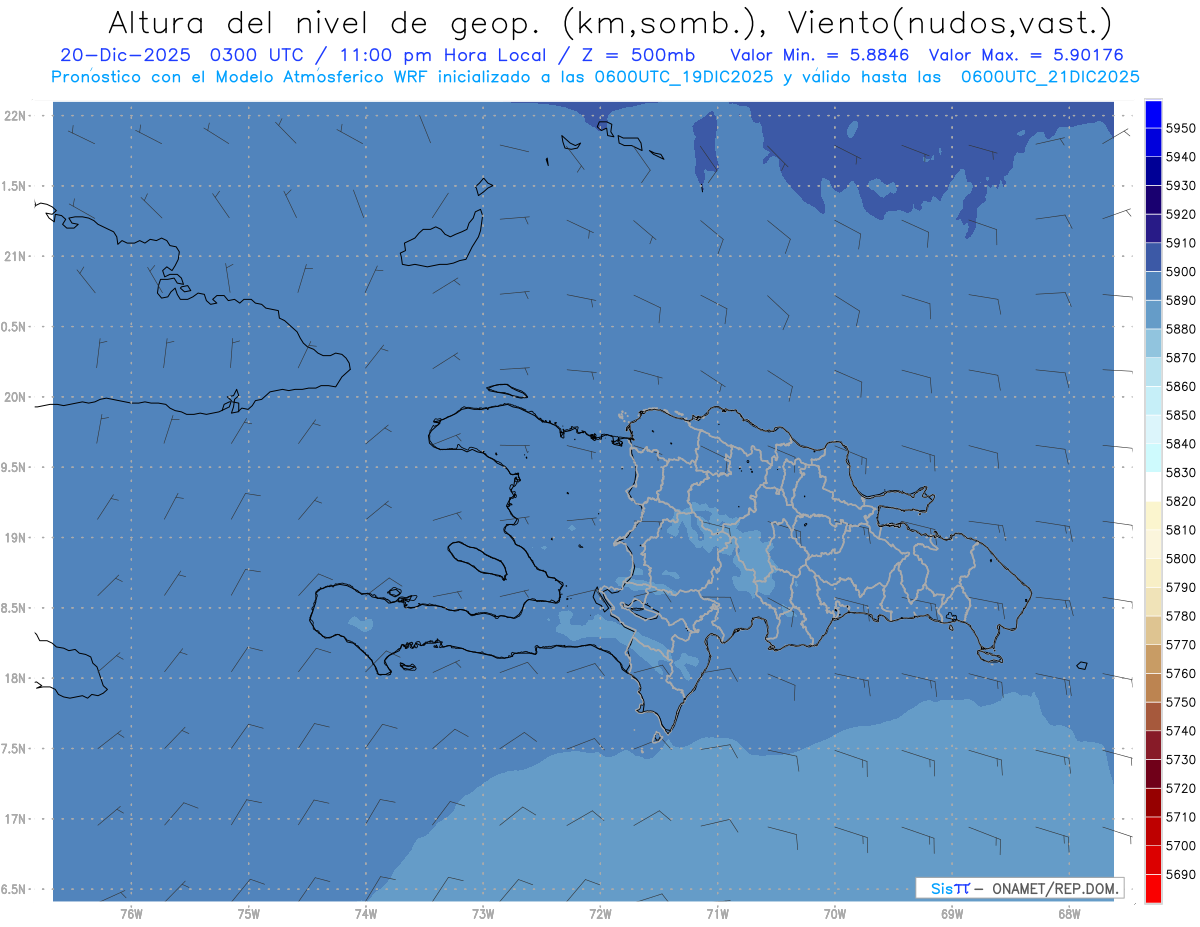Click the '0.5N' latitude axis label
Image resolution: width=1200 pixels, height=927 pixels.
pos(15,327)
